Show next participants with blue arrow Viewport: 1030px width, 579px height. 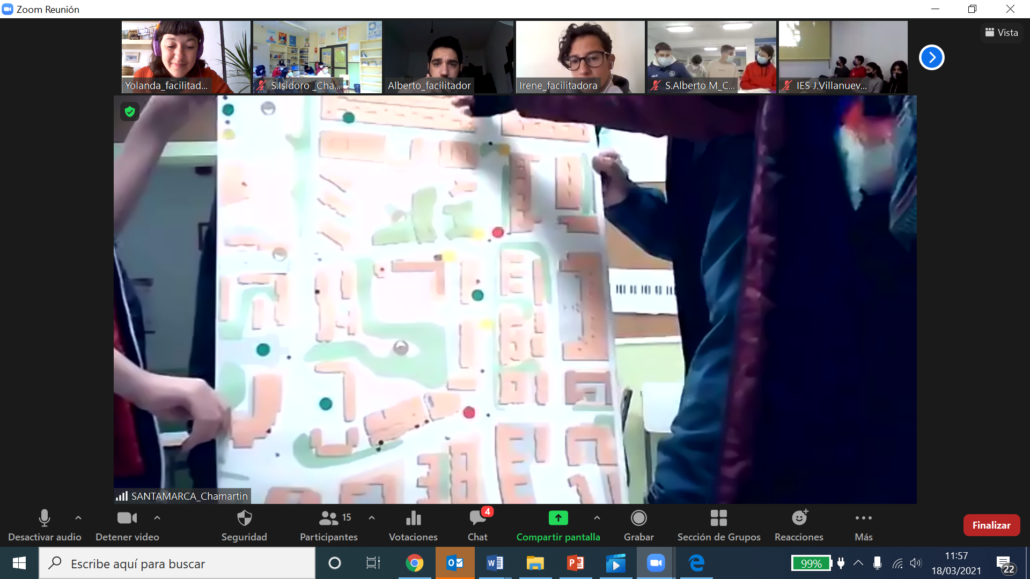tap(931, 58)
